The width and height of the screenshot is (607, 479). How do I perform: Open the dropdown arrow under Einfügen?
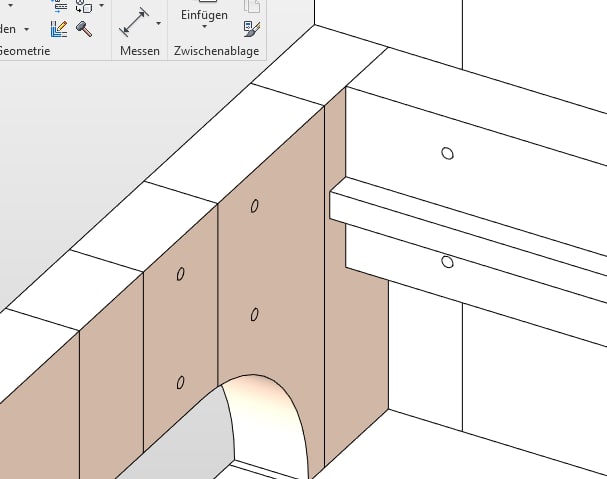(x=204, y=29)
